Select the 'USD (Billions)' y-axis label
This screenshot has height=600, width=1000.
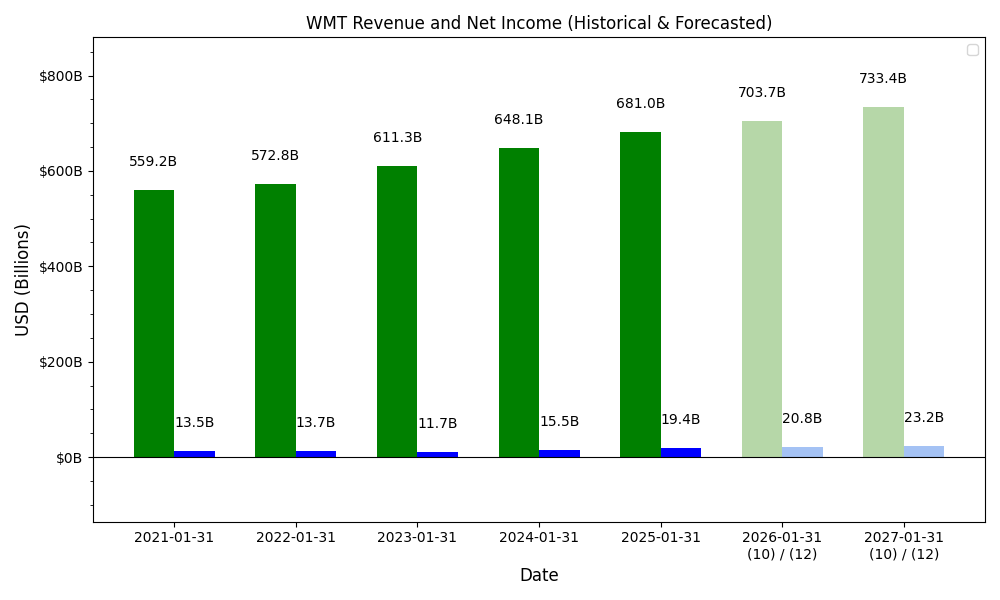click(22, 280)
